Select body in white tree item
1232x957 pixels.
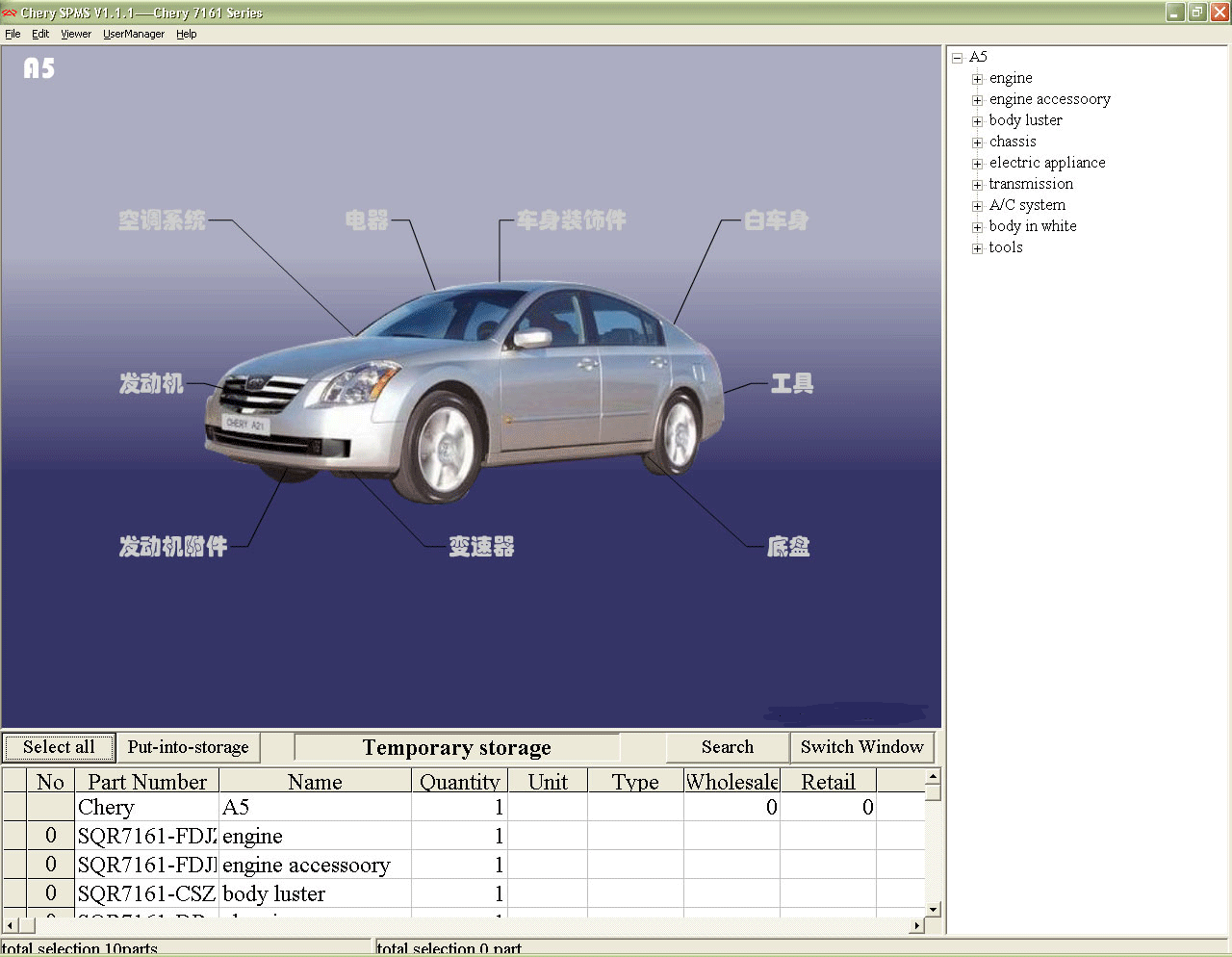pyautogui.click(x=1033, y=226)
